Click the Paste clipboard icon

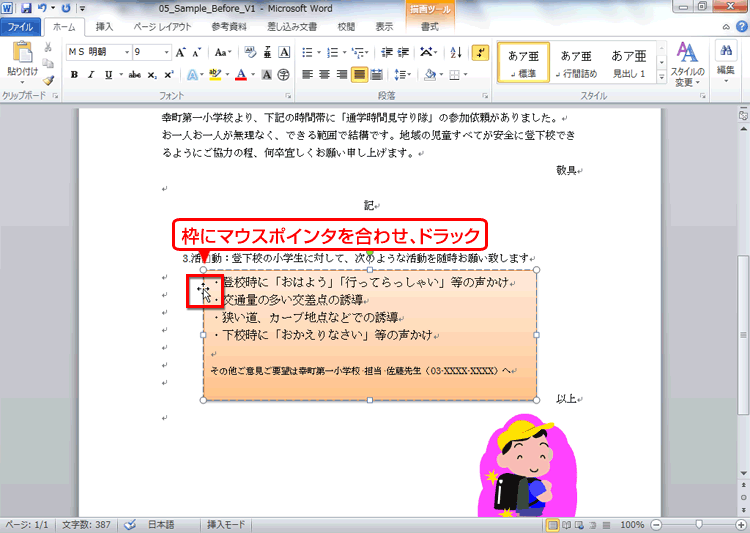pyautogui.click(x=22, y=53)
